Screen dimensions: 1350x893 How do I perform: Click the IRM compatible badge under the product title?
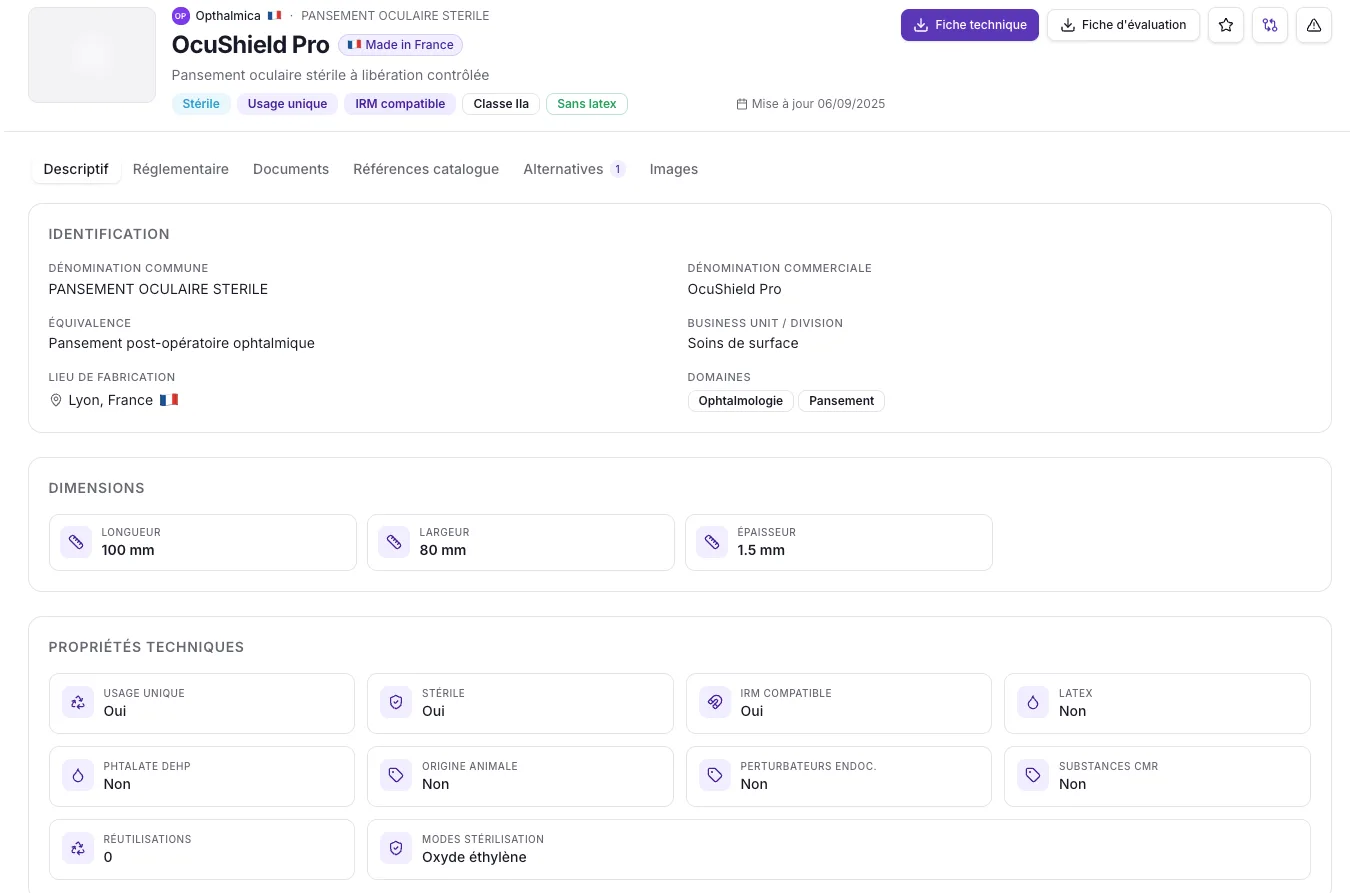(400, 104)
